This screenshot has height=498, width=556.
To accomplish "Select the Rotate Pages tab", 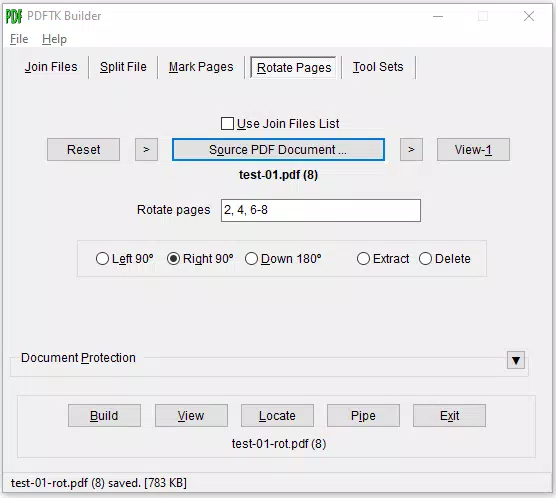I will (x=294, y=67).
